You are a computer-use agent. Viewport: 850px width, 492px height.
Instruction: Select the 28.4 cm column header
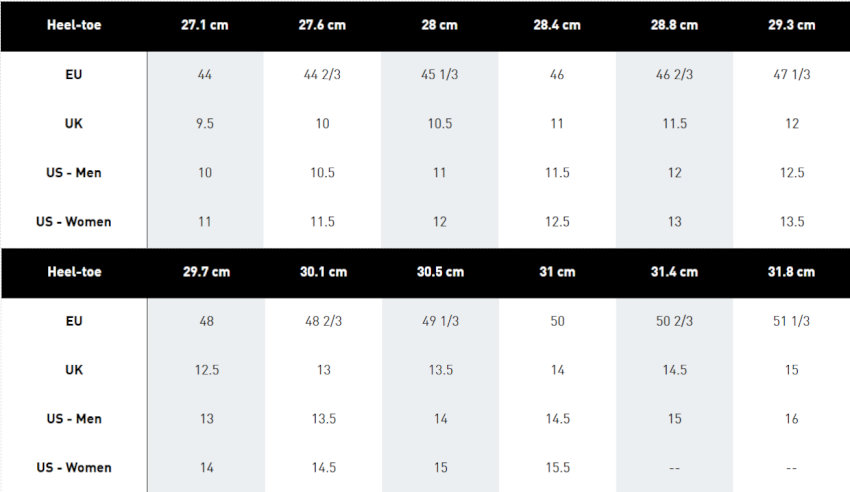(557, 25)
